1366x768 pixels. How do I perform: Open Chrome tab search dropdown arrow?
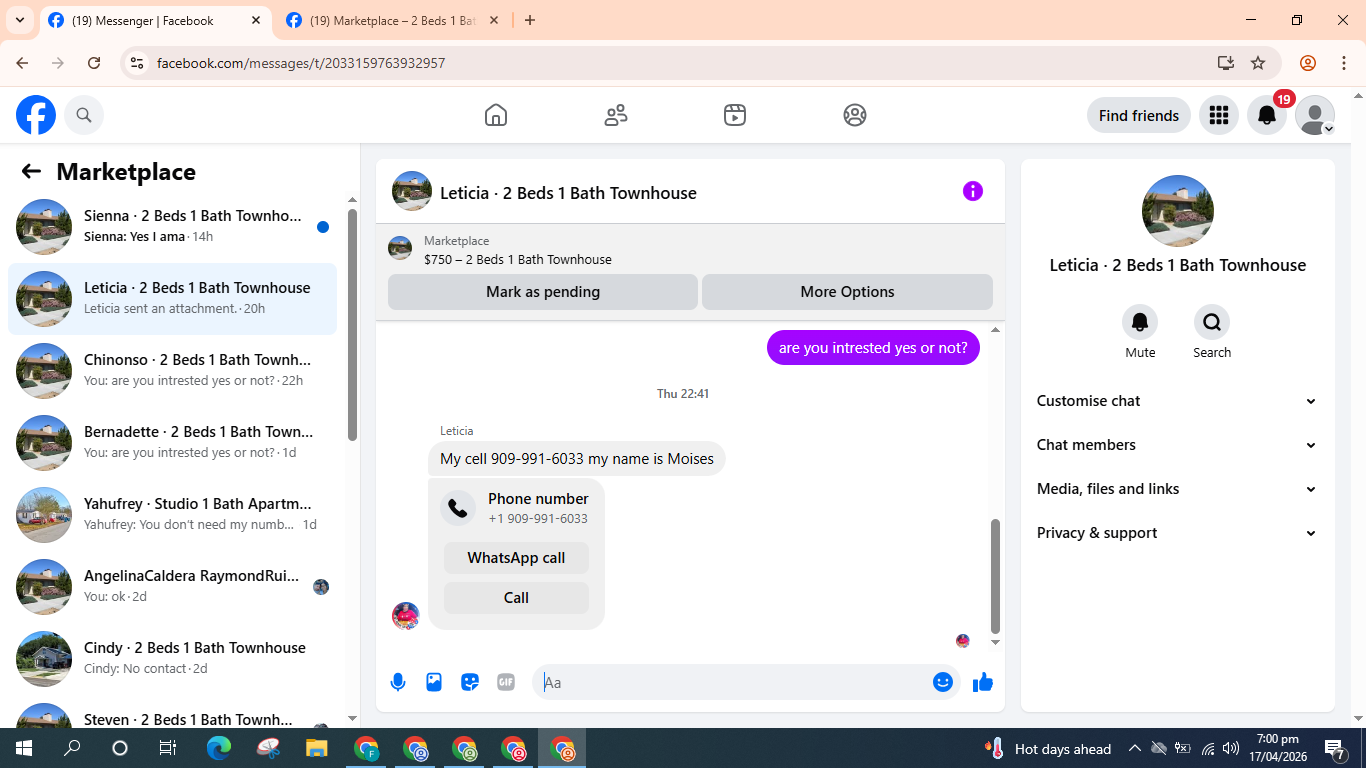pyautogui.click(x=20, y=20)
